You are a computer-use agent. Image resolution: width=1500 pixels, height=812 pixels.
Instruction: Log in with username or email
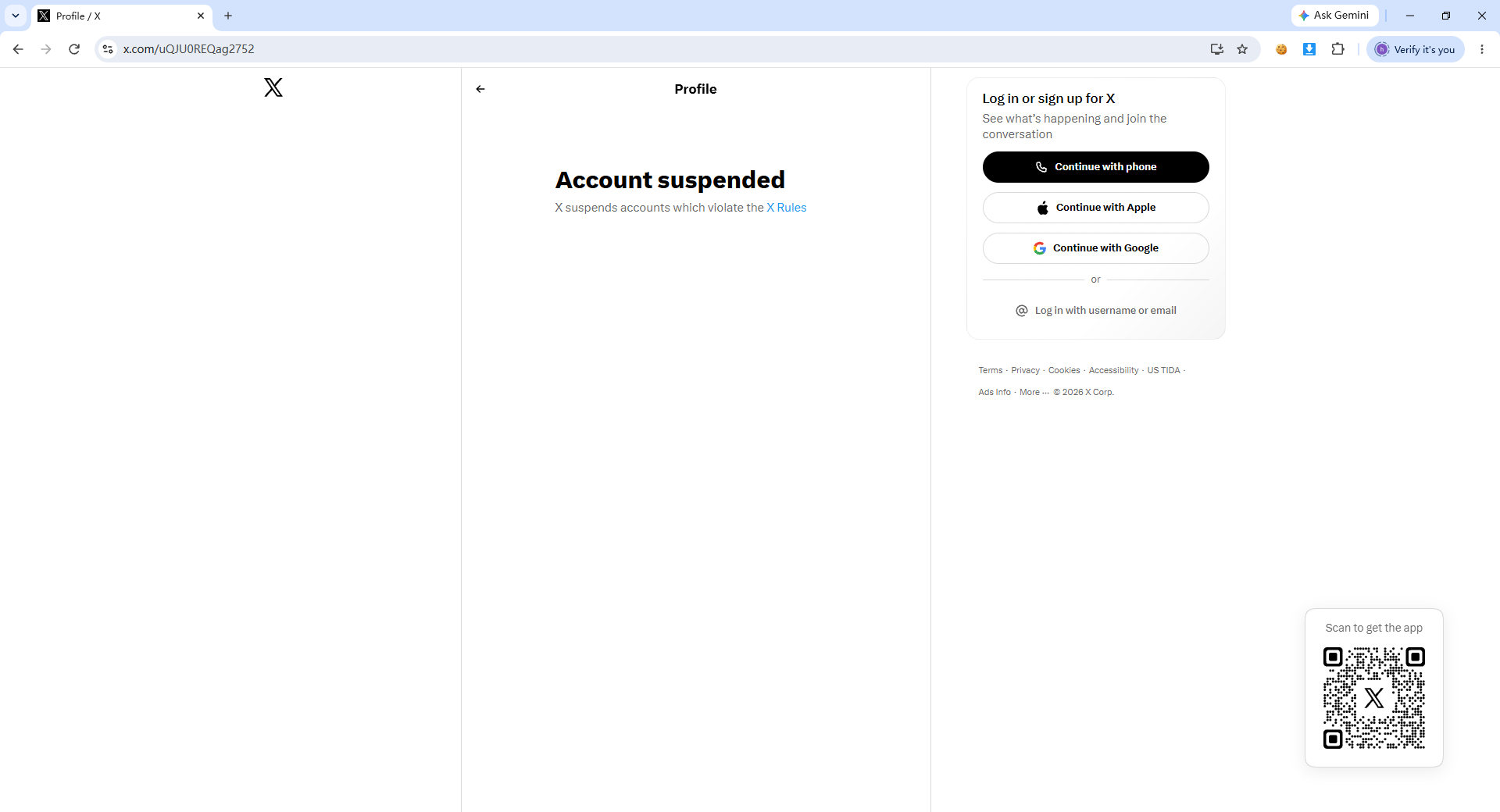point(1095,311)
